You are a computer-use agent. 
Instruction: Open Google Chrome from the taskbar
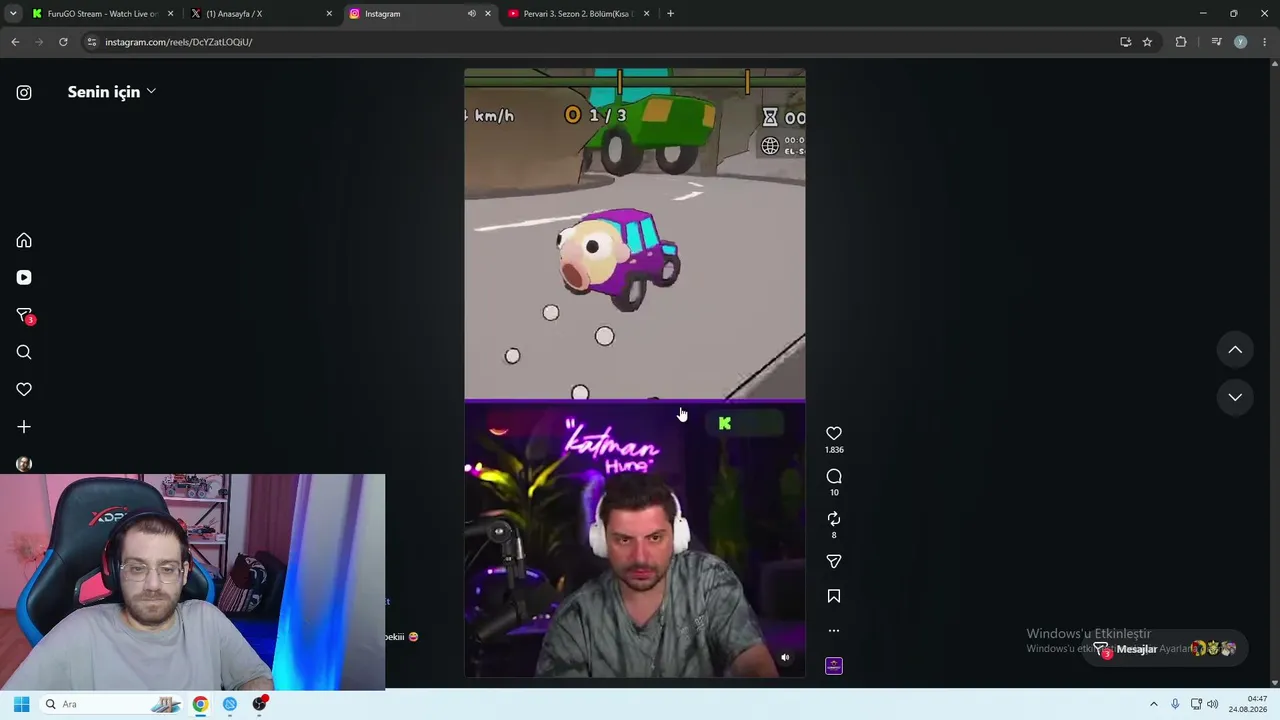click(x=201, y=704)
